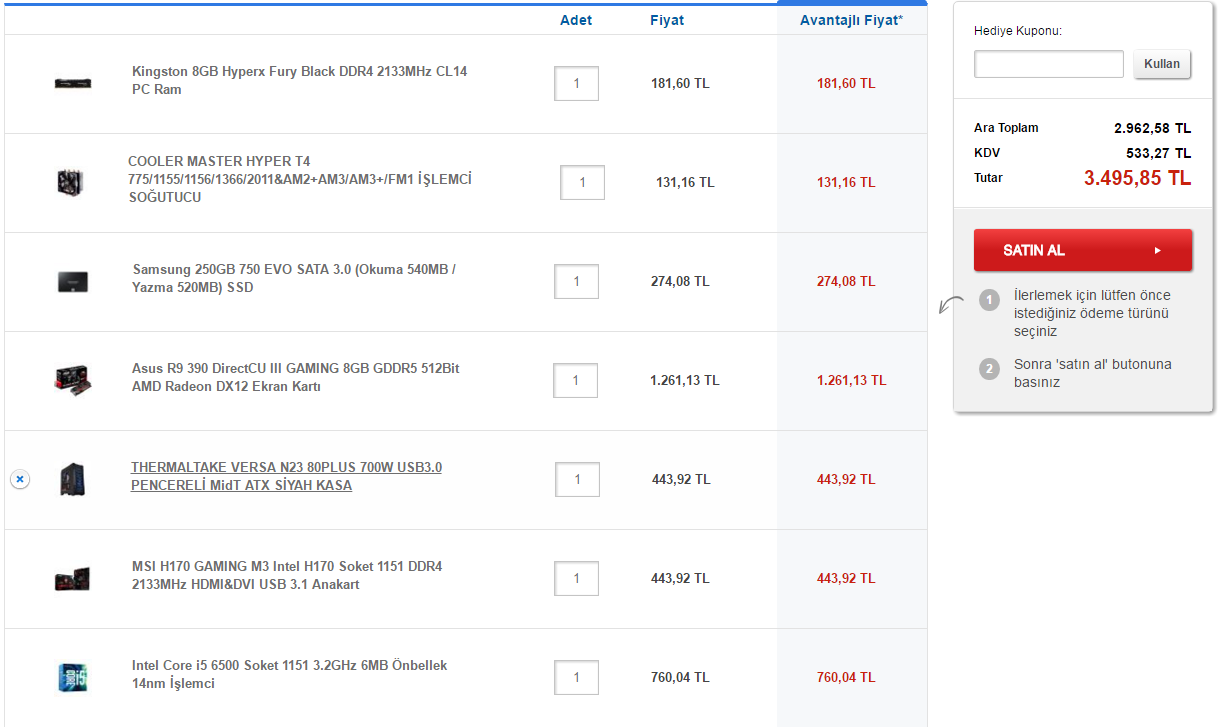Open the Asus R9 390 graphics card image
The height and width of the screenshot is (727, 1218).
(70, 380)
